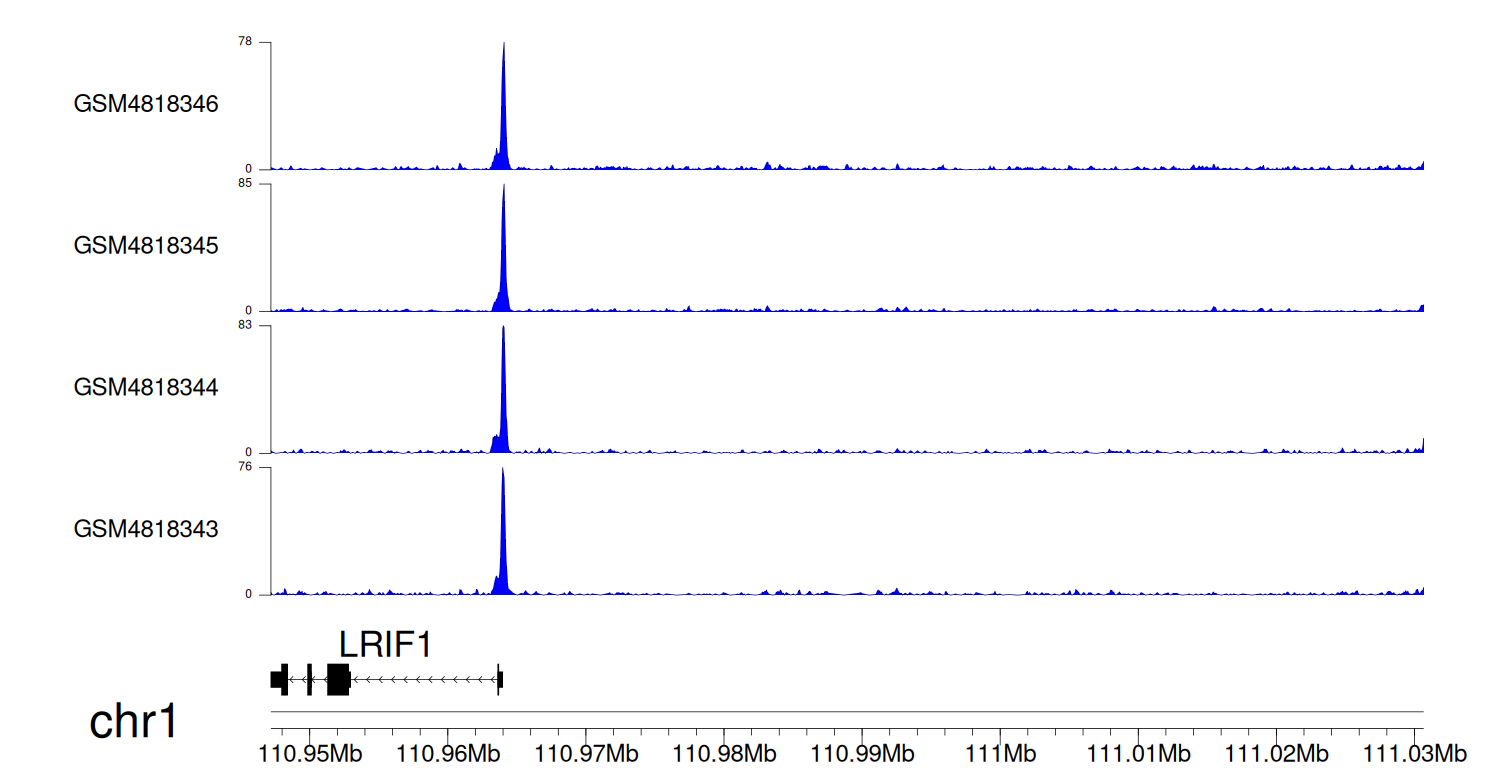Screen dimensions: 1500x780
Task: Select the GSM4818343 track label
Action: [x=146, y=528]
